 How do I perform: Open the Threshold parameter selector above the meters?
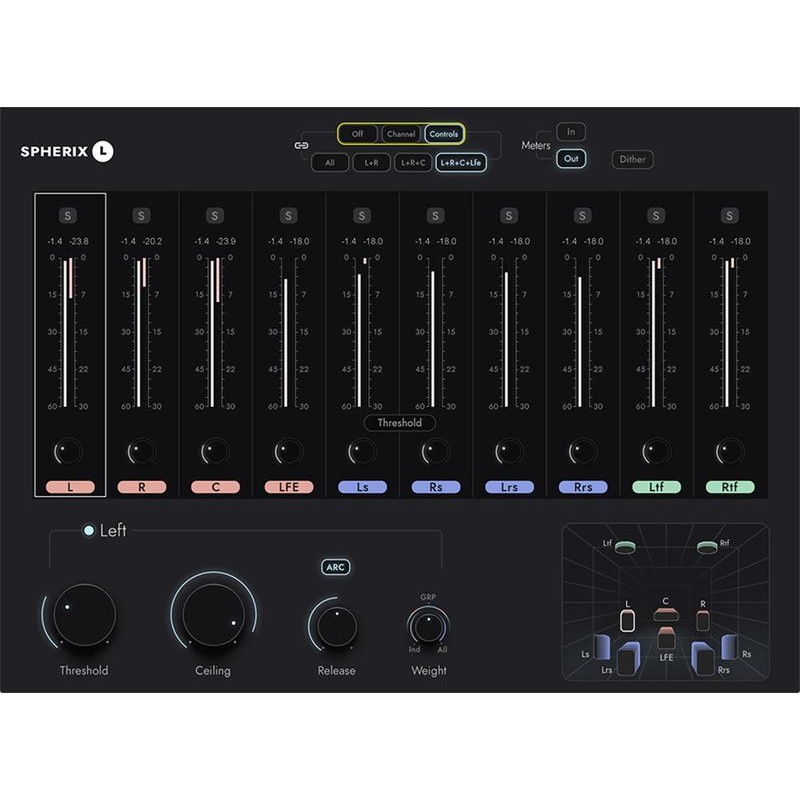pyautogui.click(x=398, y=423)
